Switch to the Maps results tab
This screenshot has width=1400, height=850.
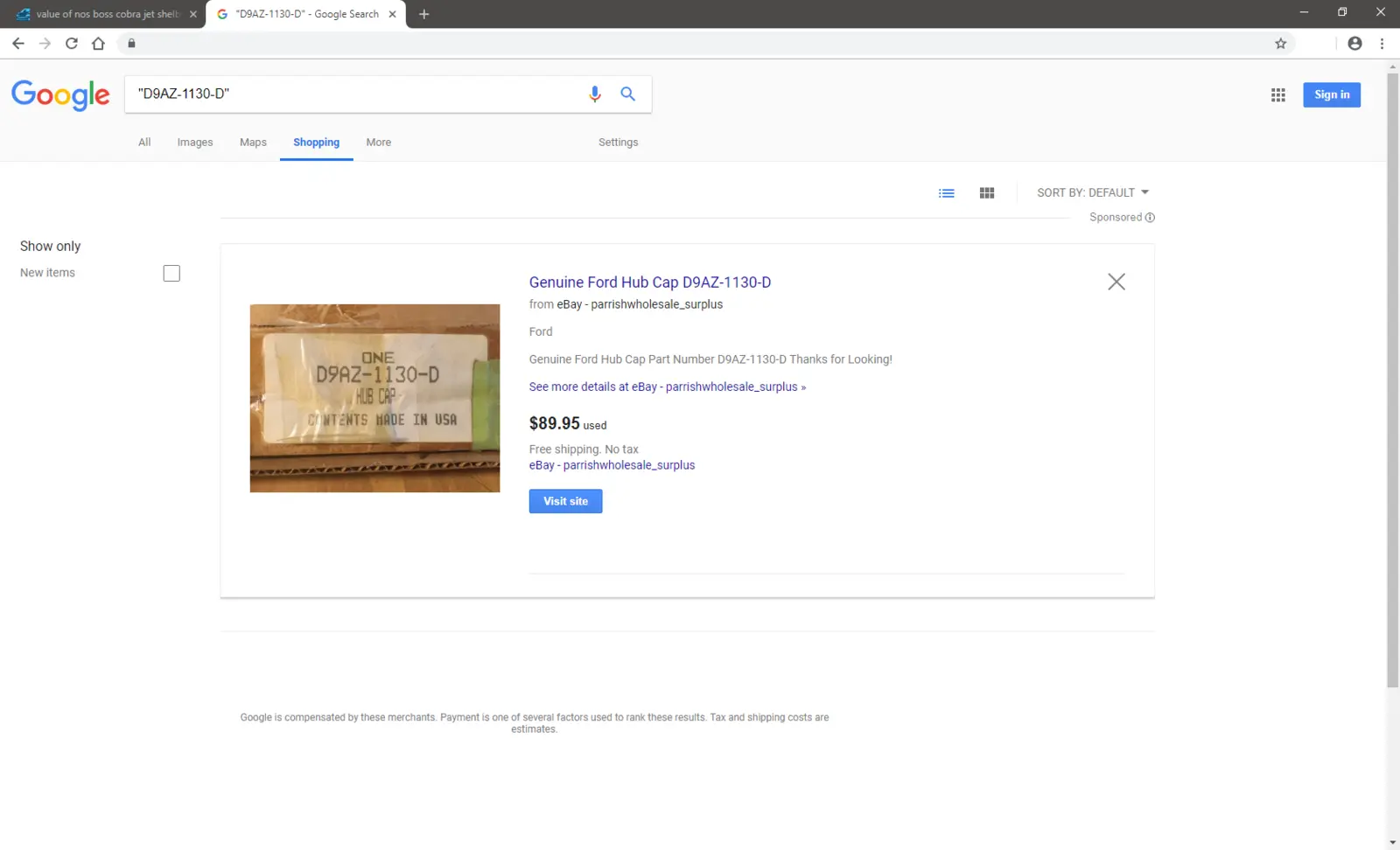(x=253, y=143)
